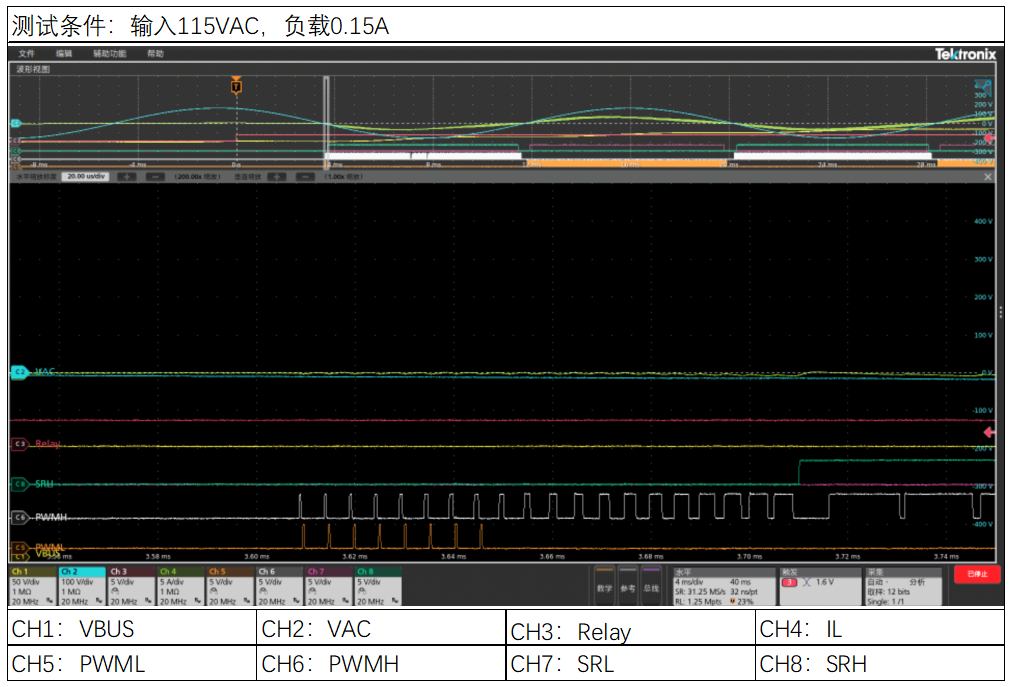Image resolution: width=1012 pixels, height=687 pixels.
Task: Click the 400 V scale label
Action: (983, 221)
